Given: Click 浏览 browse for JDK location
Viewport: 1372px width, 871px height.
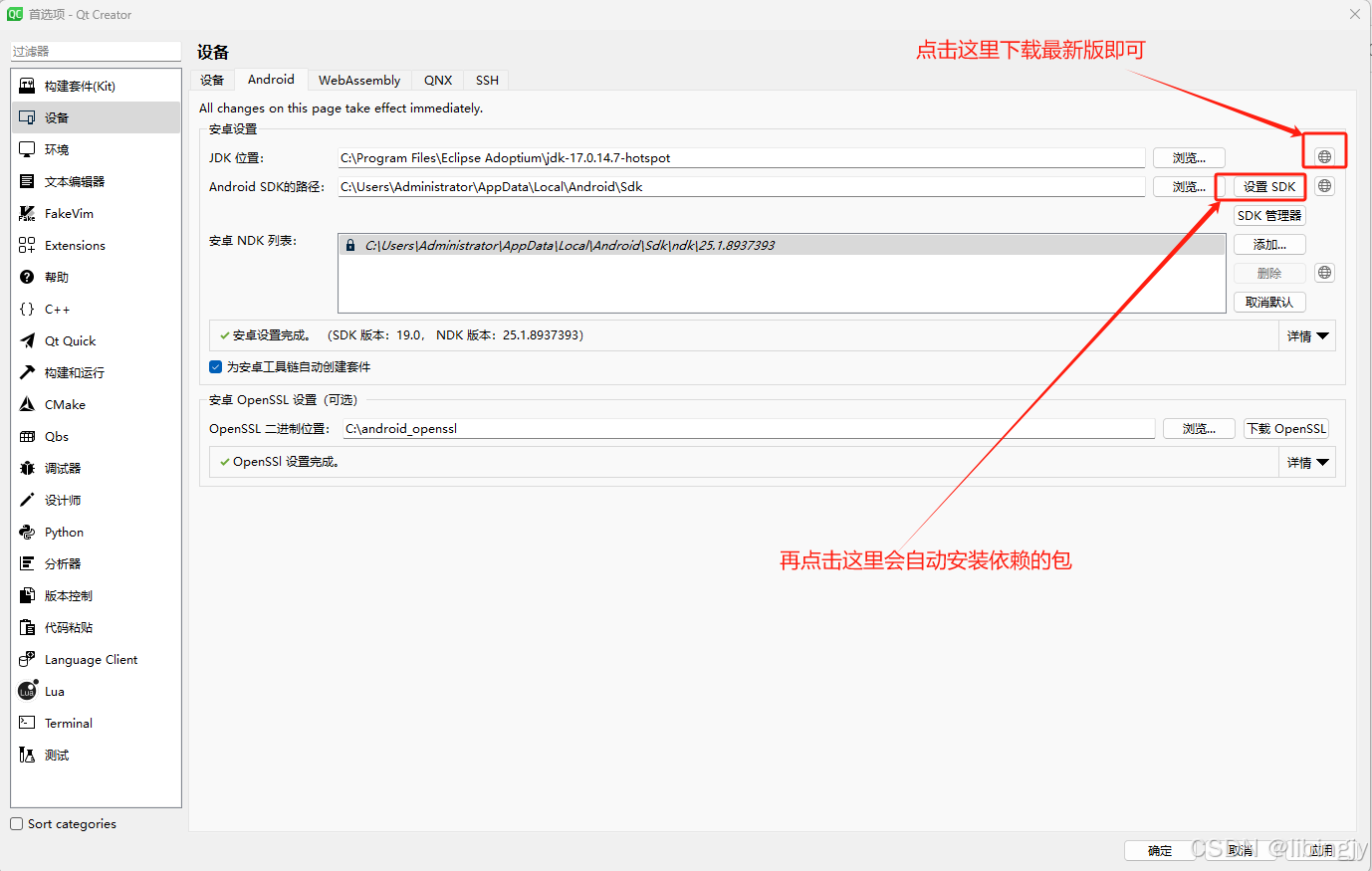Looking at the screenshot, I should point(1189,157).
